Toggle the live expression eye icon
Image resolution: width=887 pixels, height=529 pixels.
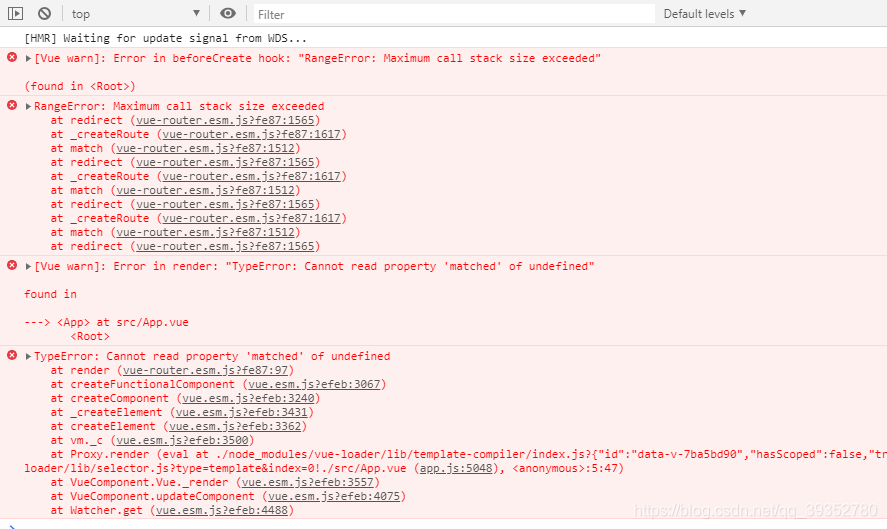point(228,14)
